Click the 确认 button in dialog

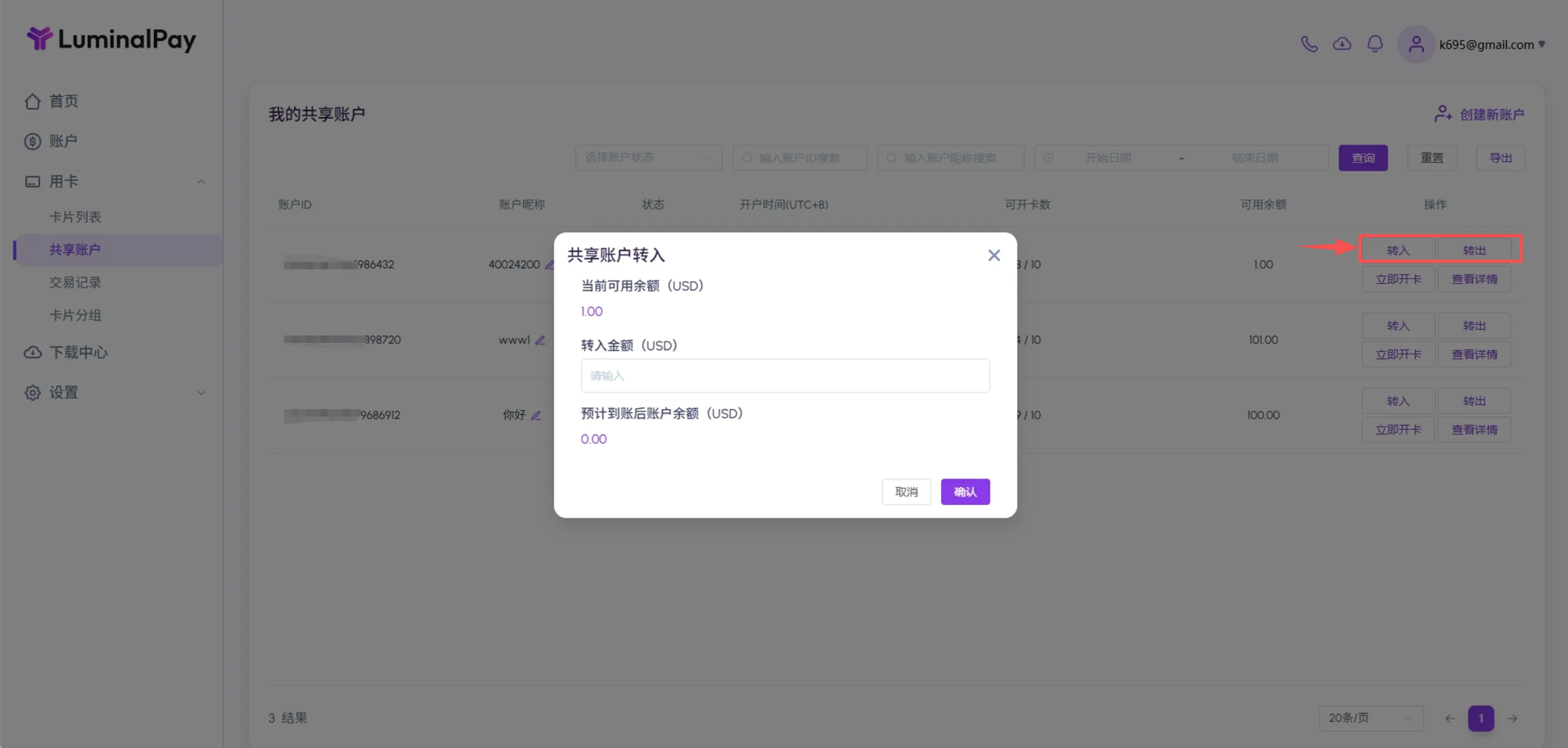click(x=965, y=492)
